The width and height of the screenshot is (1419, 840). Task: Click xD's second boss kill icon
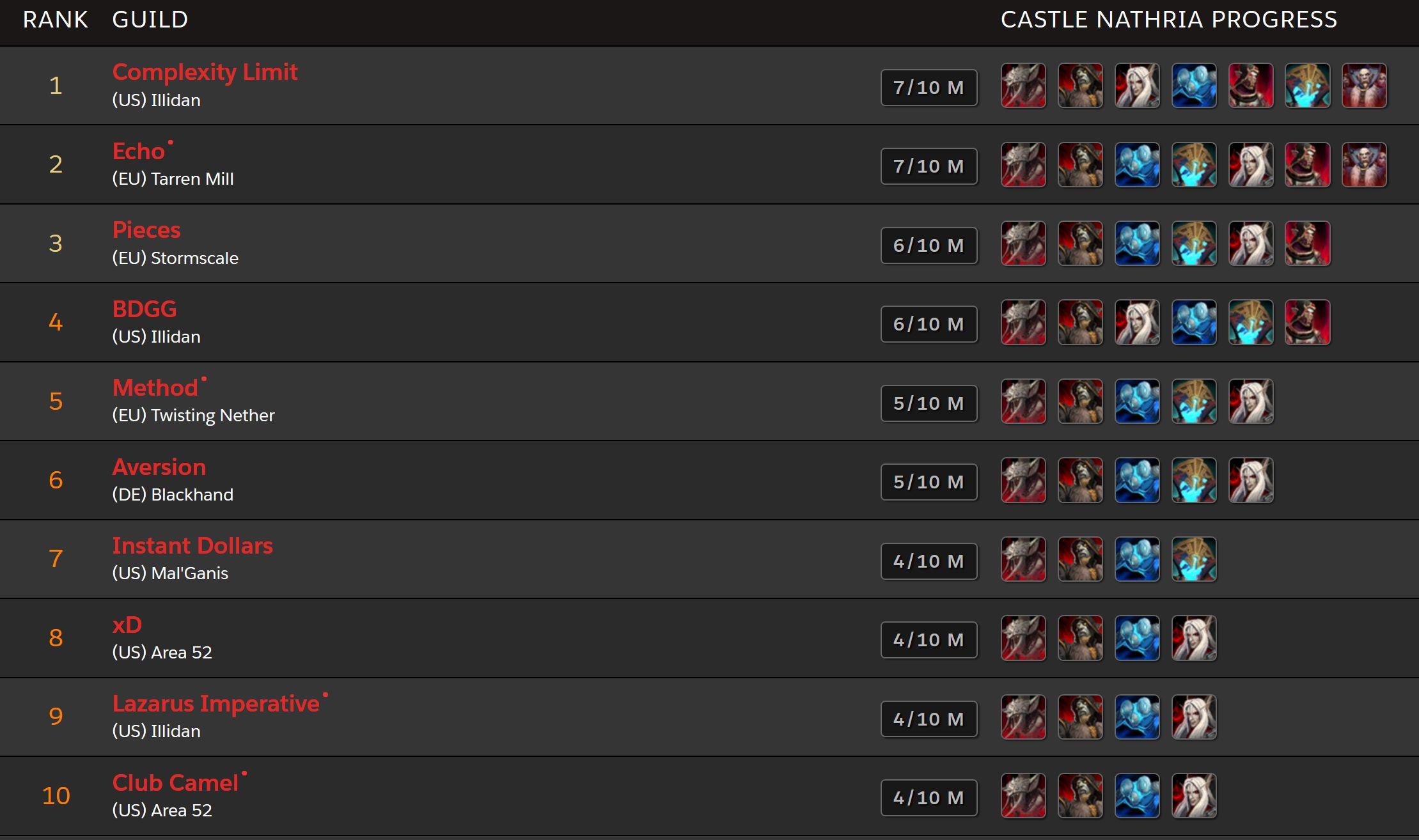(1080, 638)
